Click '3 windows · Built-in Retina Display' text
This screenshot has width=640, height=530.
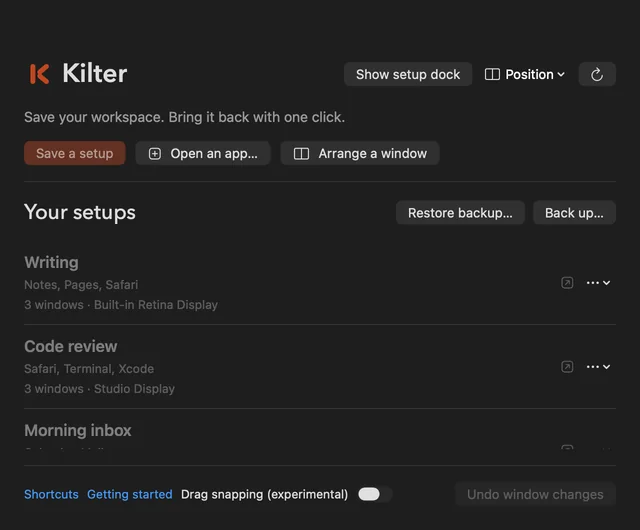[121, 305]
